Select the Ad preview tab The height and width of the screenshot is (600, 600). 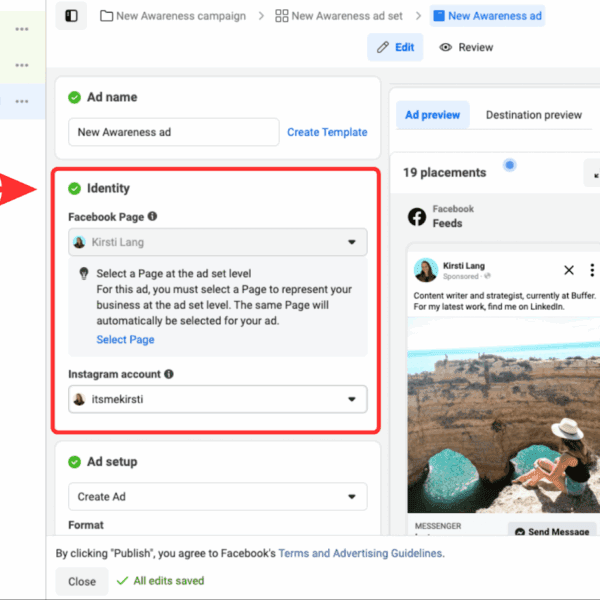click(432, 115)
